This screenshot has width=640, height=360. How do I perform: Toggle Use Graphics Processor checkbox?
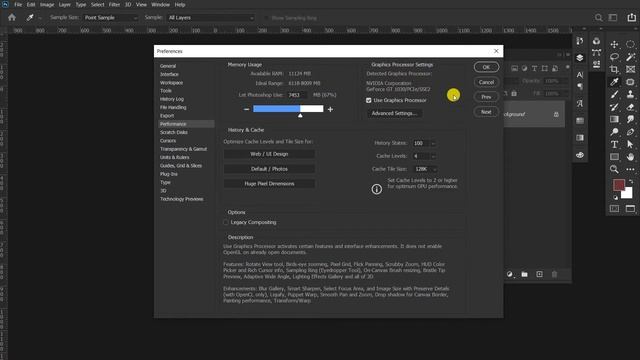click(x=369, y=100)
